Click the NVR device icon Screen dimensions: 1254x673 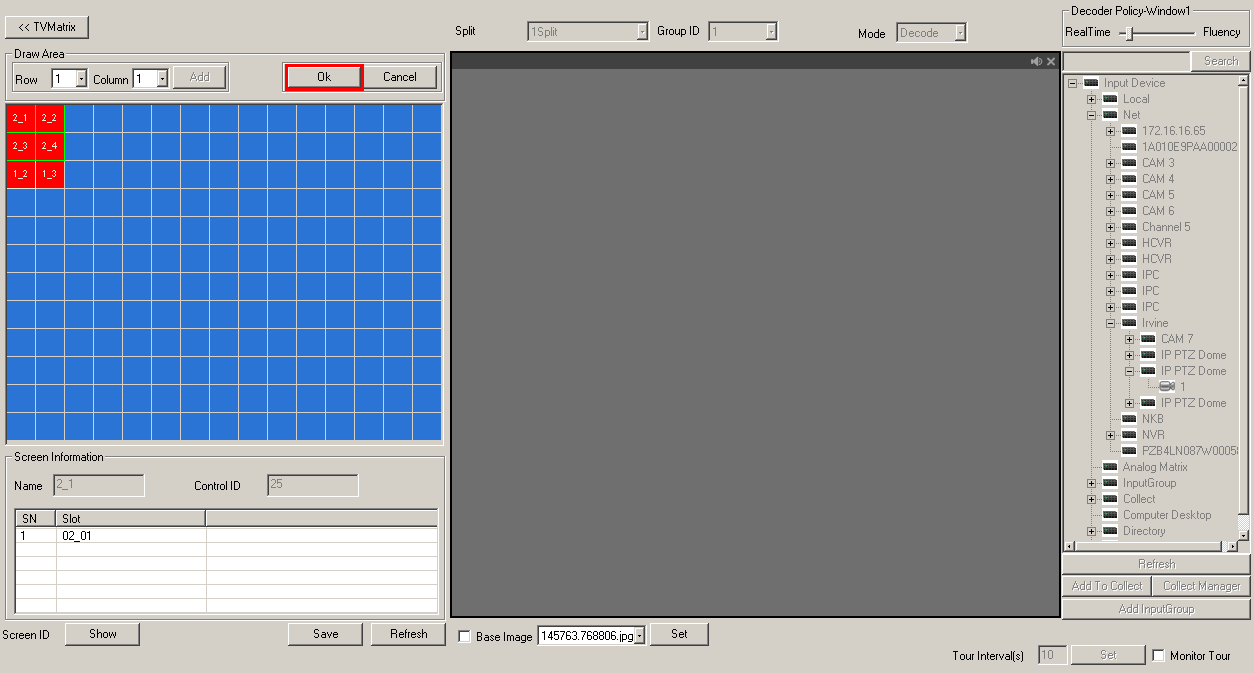coord(1129,435)
